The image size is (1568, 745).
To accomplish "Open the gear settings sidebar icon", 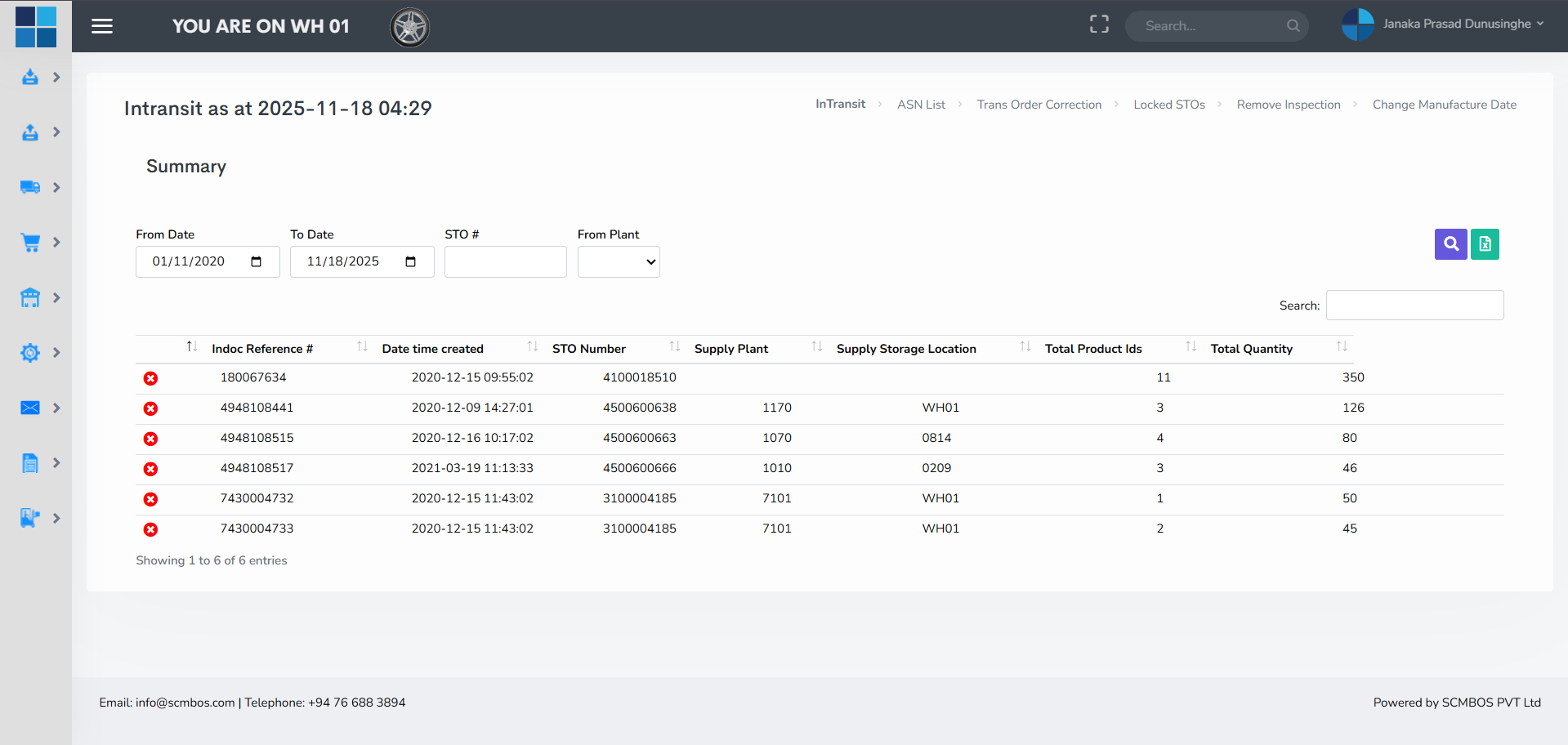I will pyautogui.click(x=30, y=353).
